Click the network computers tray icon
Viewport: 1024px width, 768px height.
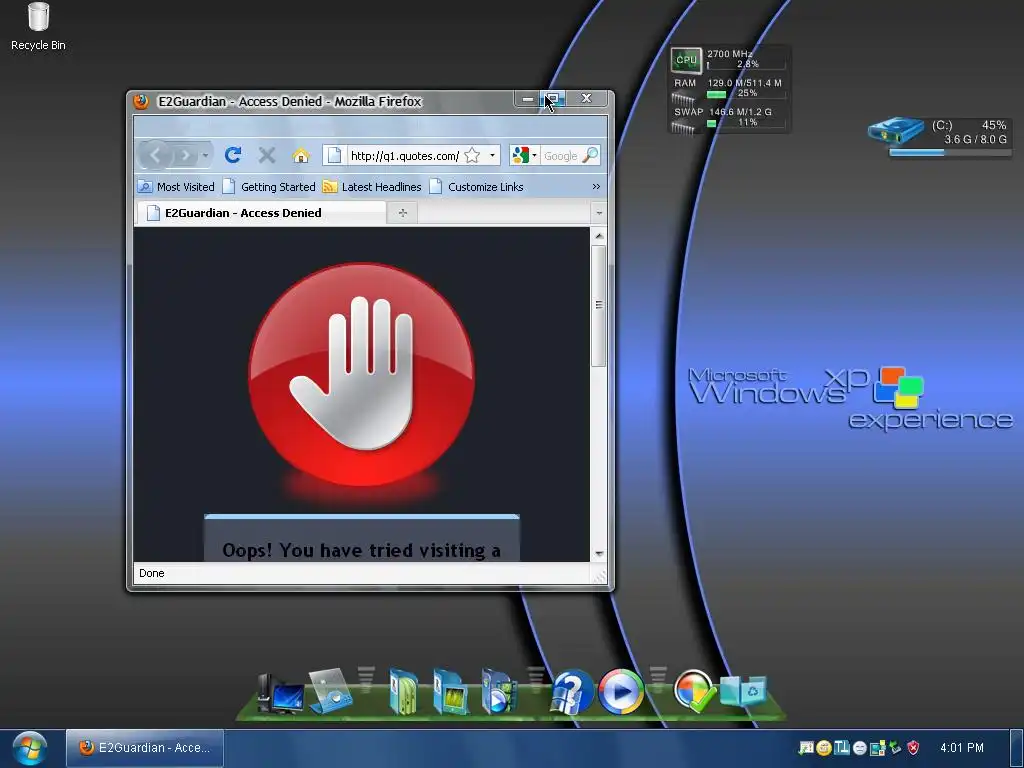[878, 748]
